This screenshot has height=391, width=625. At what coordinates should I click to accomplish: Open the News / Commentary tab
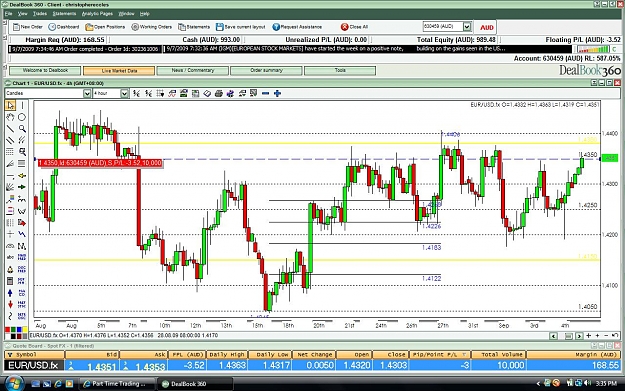[x=193, y=71]
